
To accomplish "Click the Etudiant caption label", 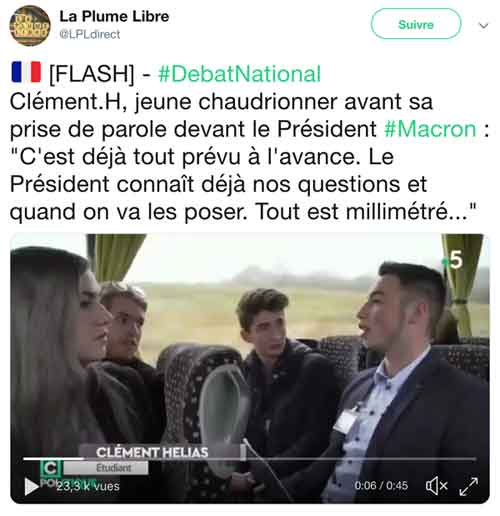I will pyautogui.click(x=113, y=468).
